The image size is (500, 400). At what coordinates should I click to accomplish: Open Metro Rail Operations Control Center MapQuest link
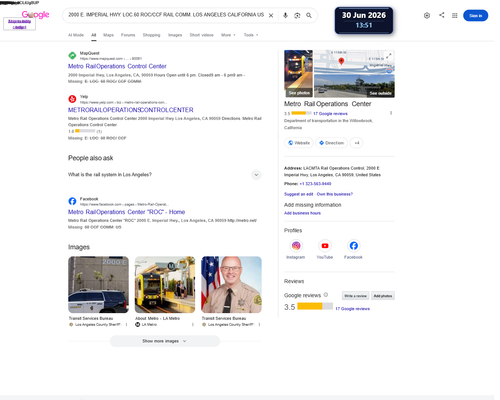click(x=117, y=66)
